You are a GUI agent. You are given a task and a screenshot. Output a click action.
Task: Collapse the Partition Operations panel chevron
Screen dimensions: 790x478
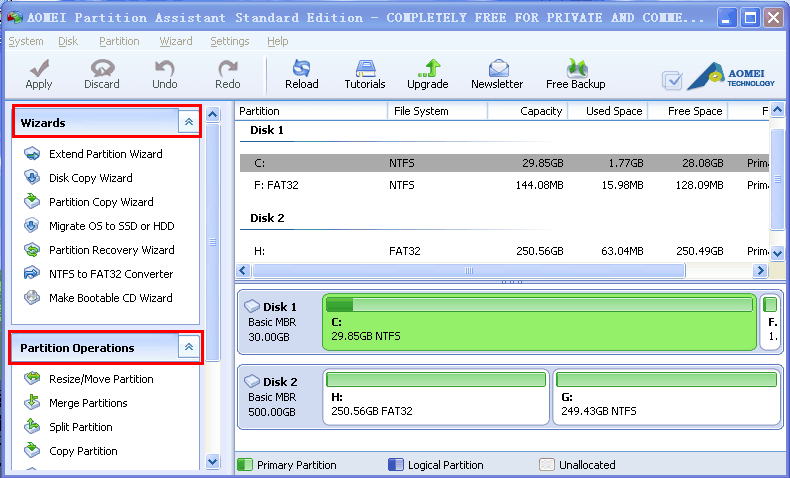coord(189,347)
